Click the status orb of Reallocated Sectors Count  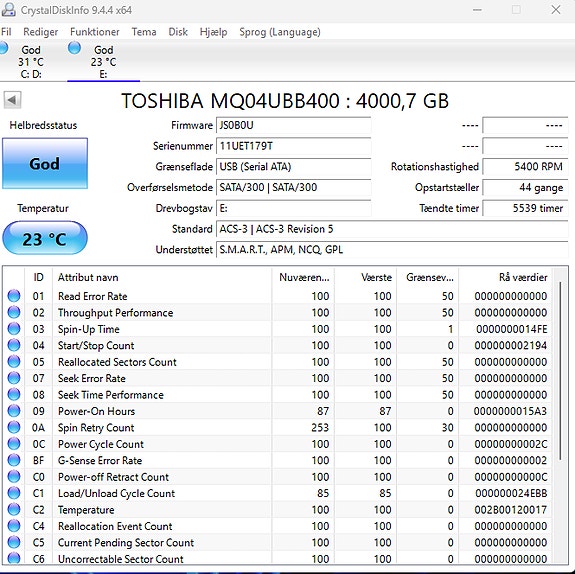[14, 362]
